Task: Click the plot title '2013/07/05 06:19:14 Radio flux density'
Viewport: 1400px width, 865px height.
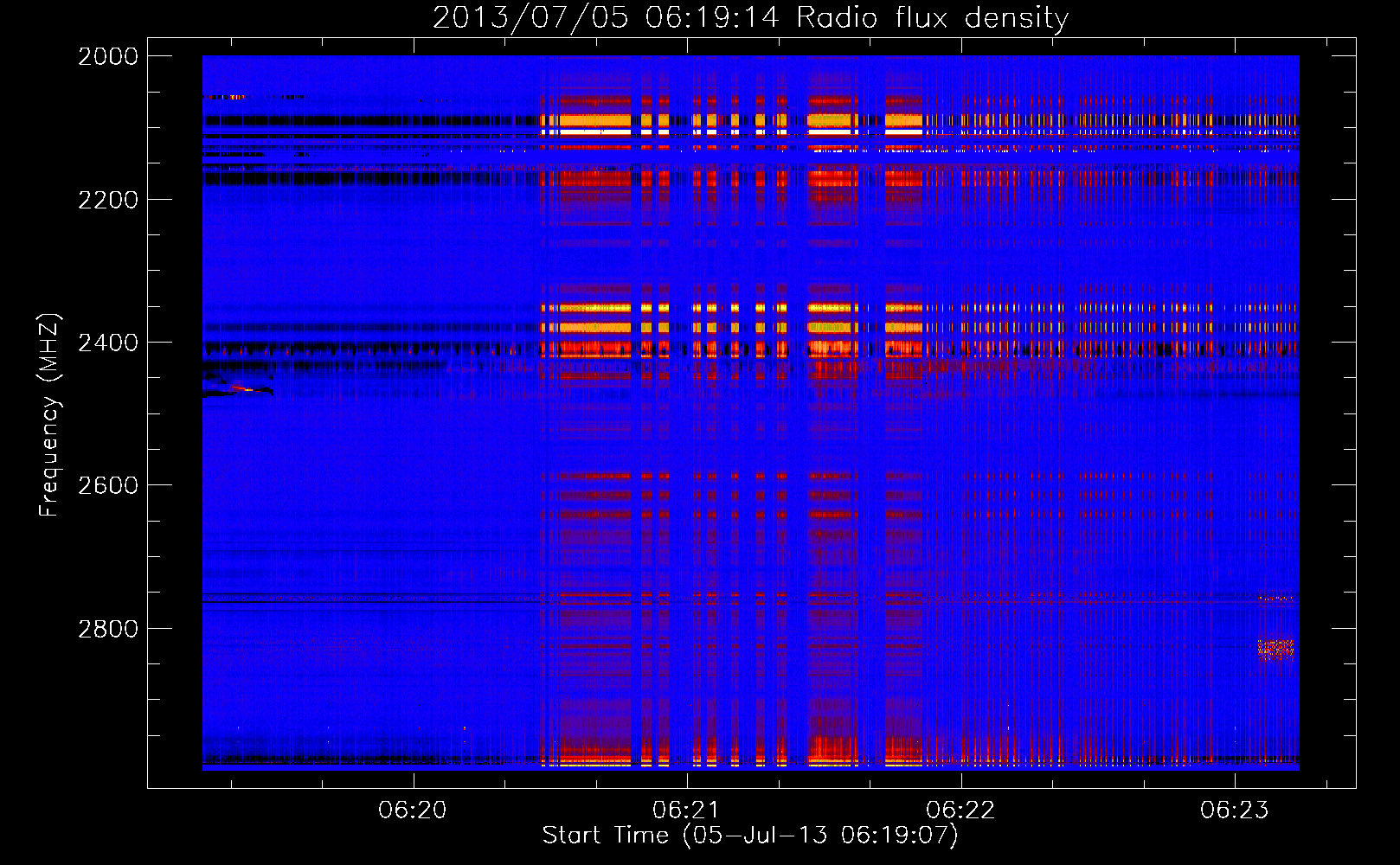Action: click(750, 18)
